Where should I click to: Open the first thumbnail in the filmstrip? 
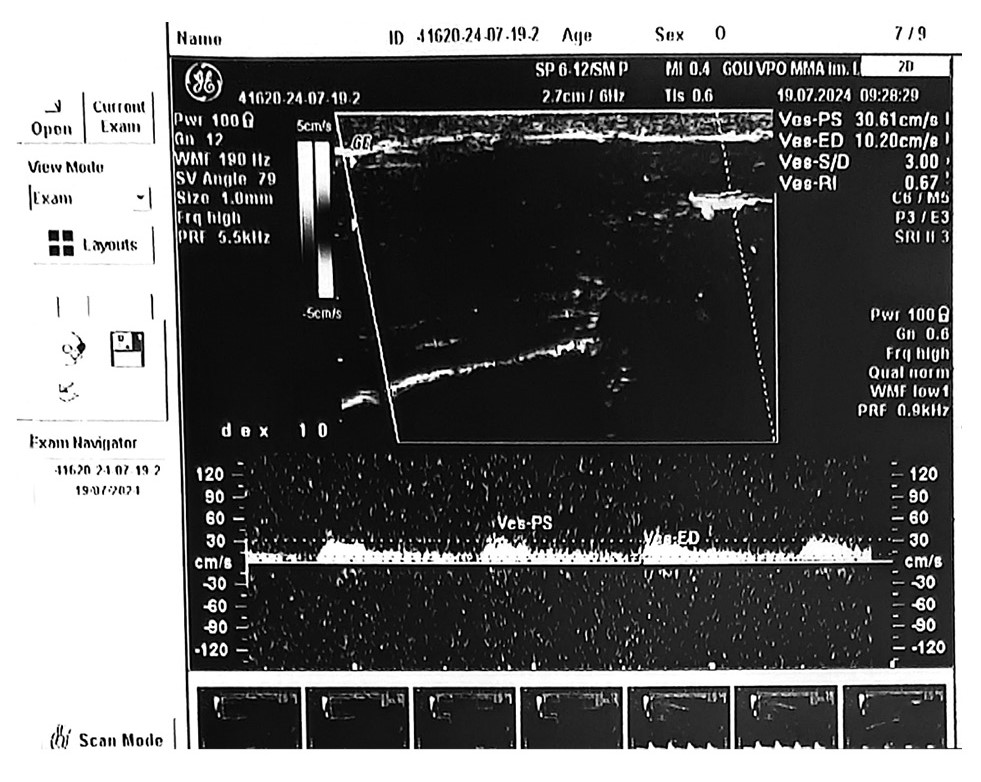pyautogui.click(x=249, y=717)
